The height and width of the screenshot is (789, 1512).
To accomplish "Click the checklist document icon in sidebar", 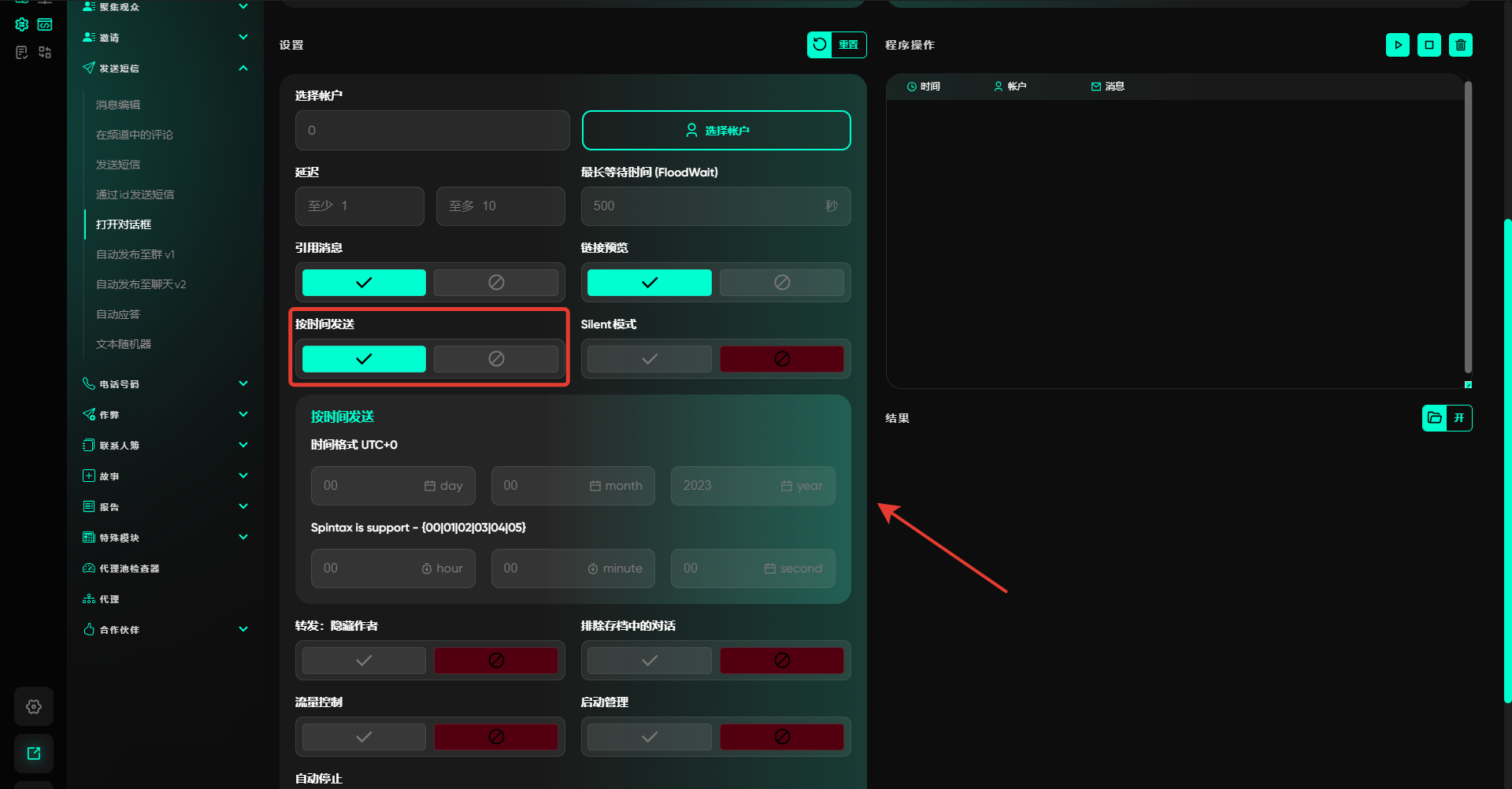I will coord(21,53).
